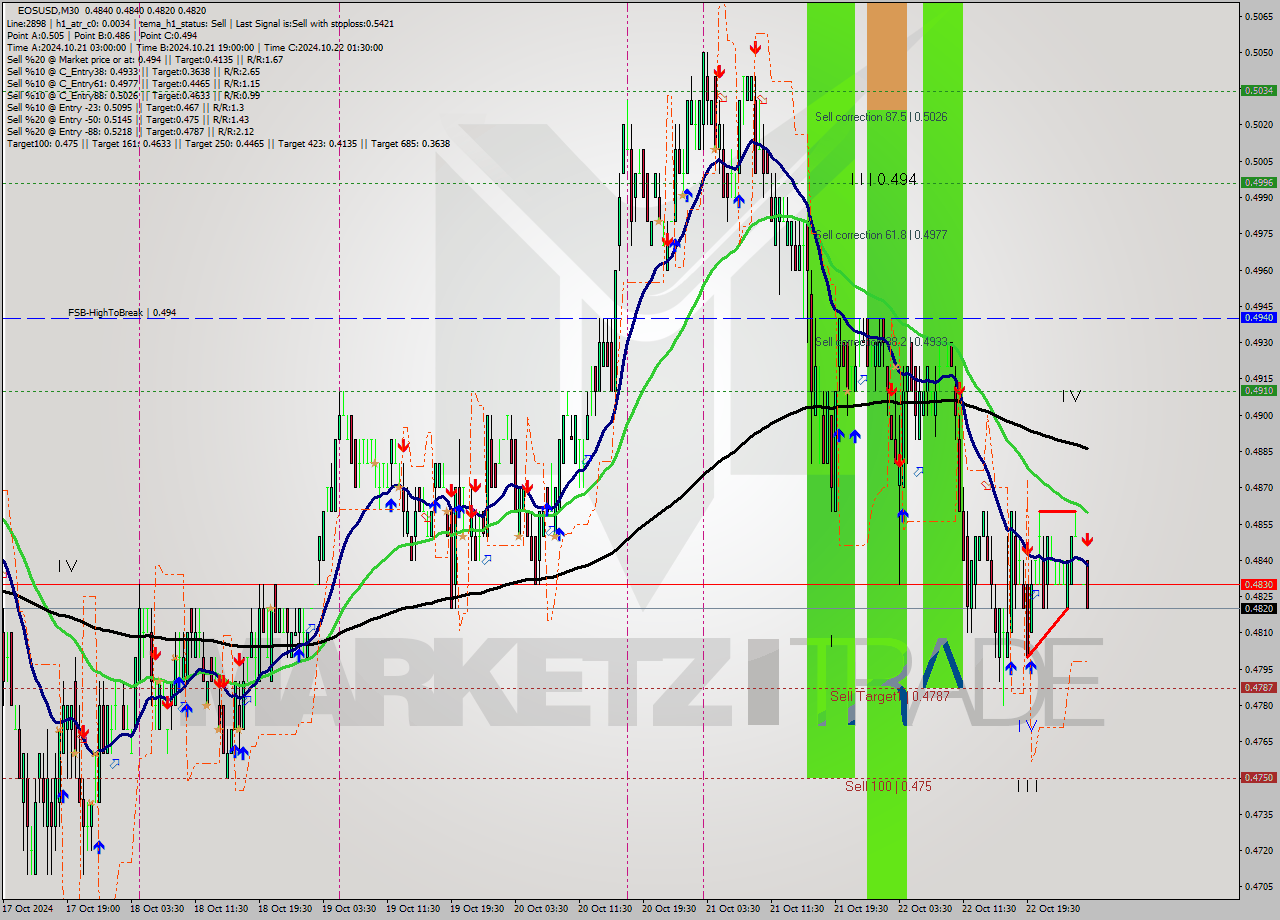Viewport: 1280px width, 920px height.
Task: Click the 'FSB-HighToBreak | 0.494' line label
Action: tap(122, 313)
